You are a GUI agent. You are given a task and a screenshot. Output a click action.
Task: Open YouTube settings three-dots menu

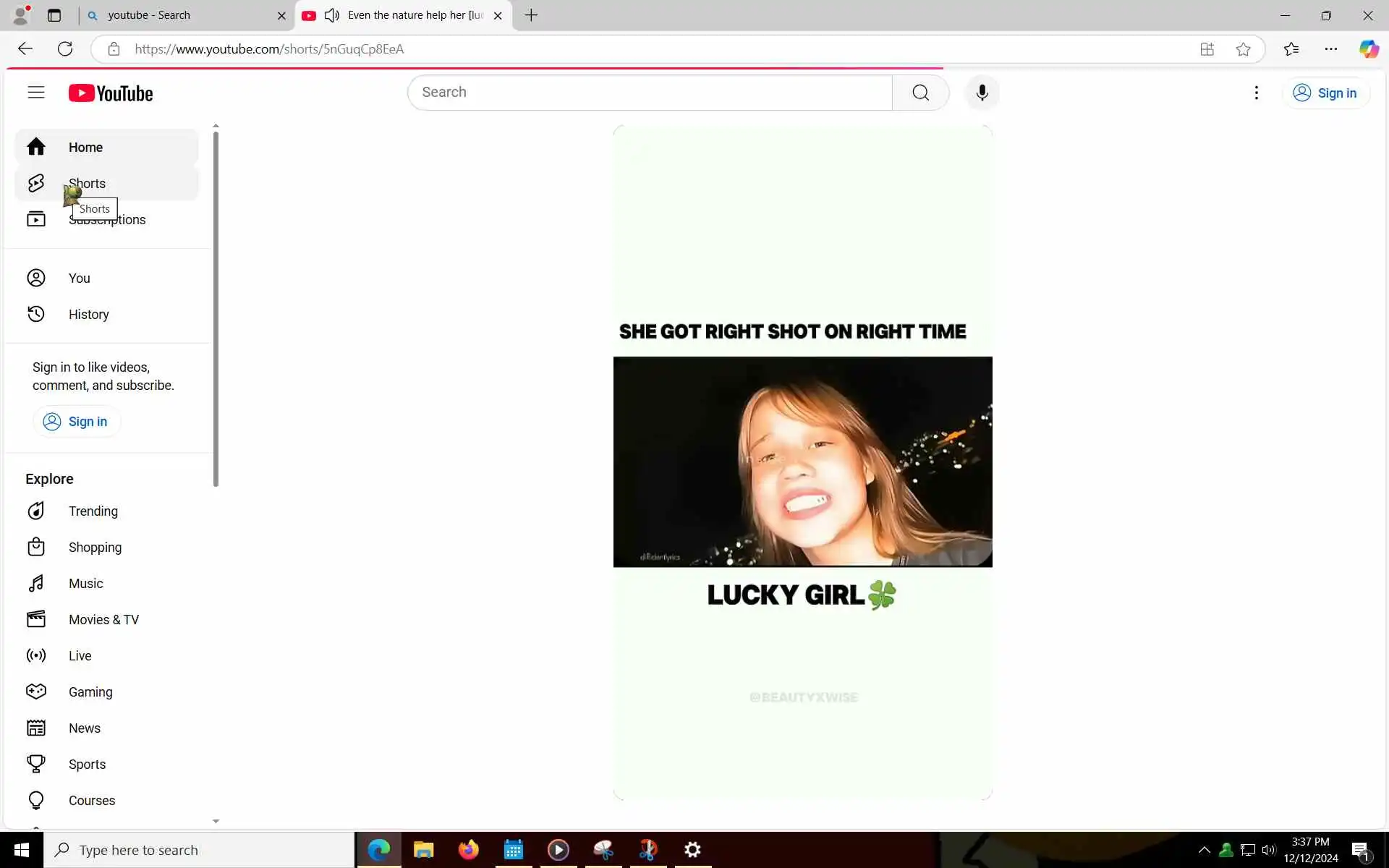(x=1257, y=93)
